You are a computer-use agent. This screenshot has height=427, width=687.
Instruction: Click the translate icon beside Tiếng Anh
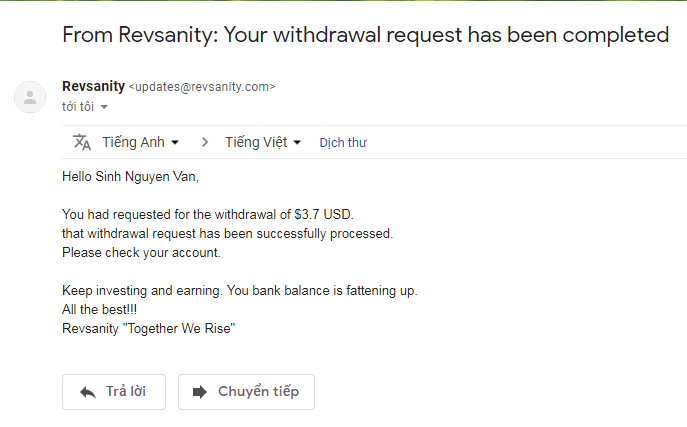(x=82, y=142)
